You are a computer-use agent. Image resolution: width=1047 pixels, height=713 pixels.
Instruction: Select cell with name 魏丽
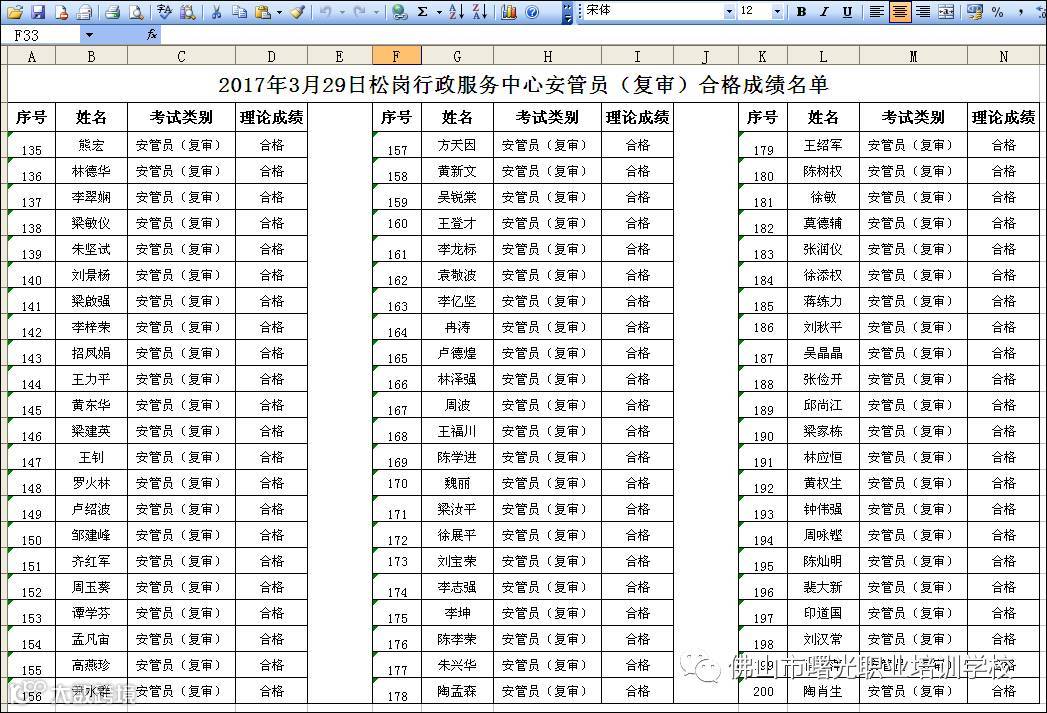click(457, 483)
